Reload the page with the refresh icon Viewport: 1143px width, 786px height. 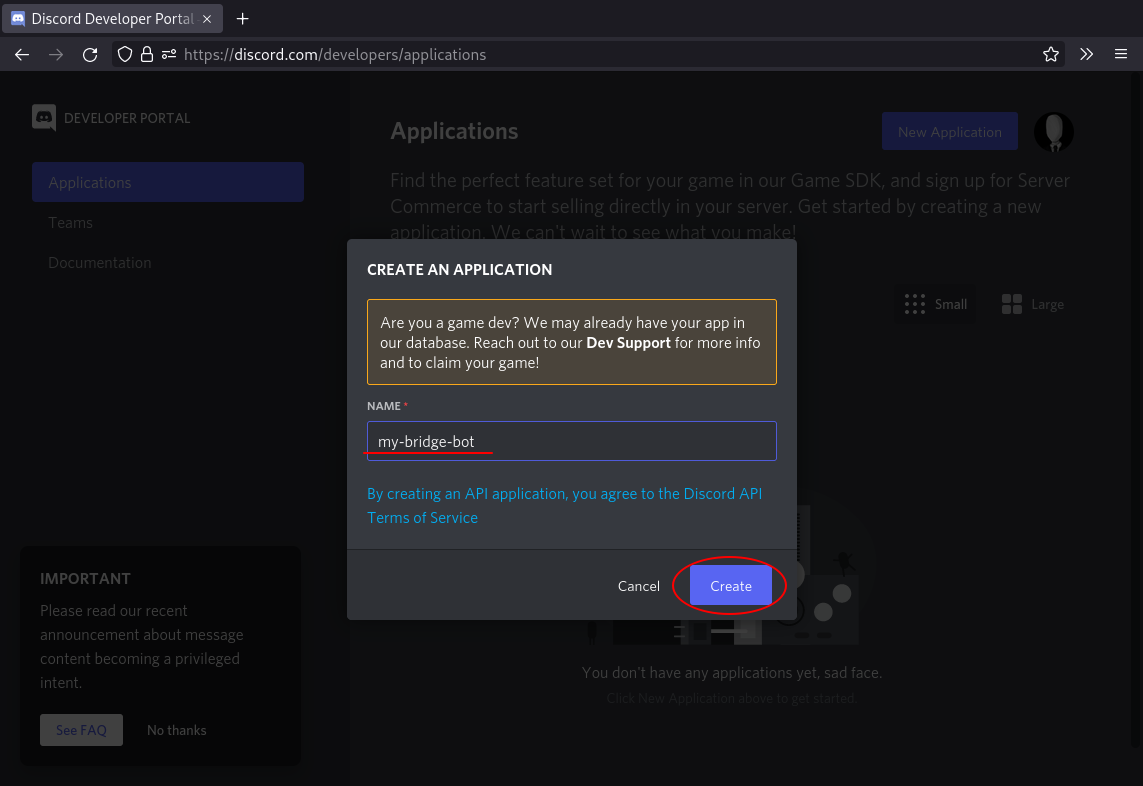tap(90, 55)
